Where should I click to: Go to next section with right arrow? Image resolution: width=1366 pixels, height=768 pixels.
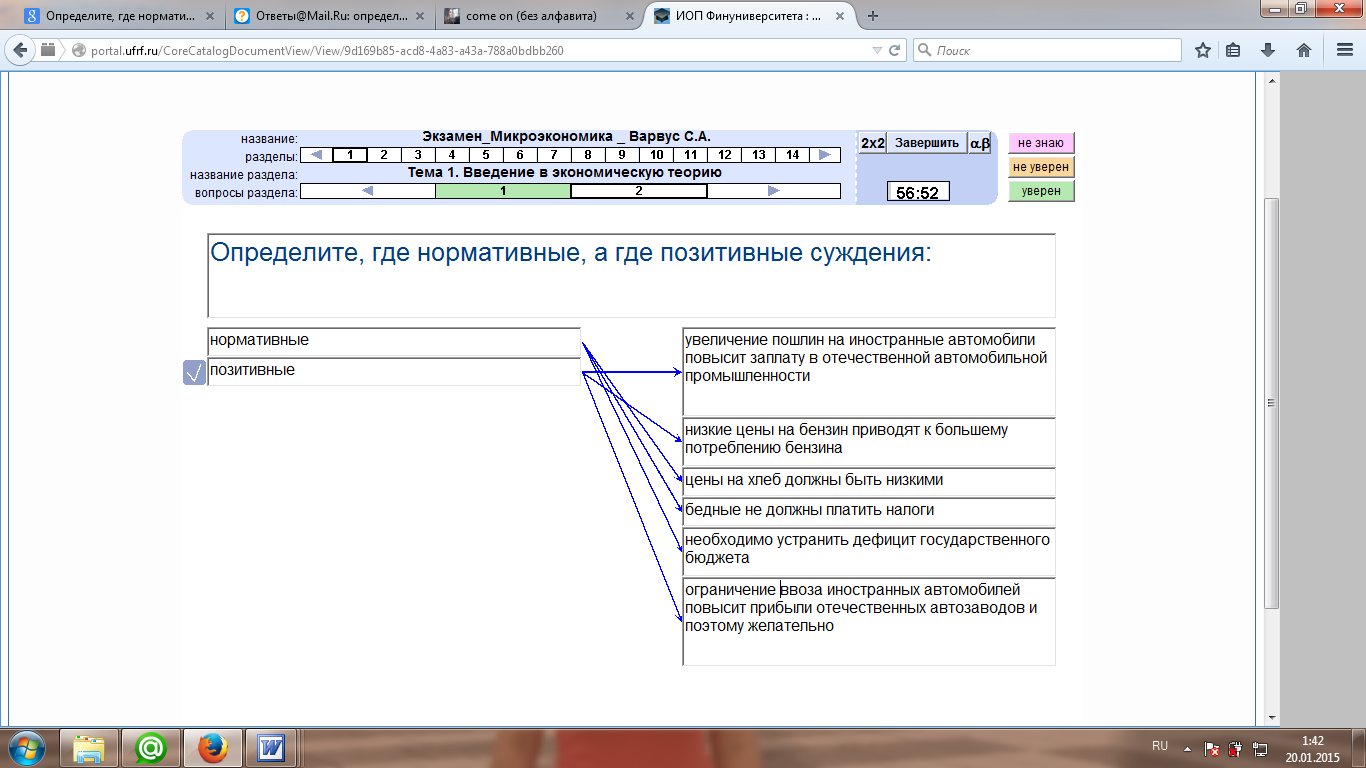(x=824, y=155)
